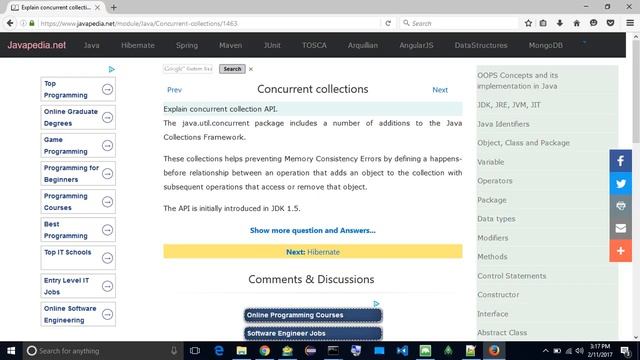
Task: Open the Windows Start menu
Action: (11, 351)
